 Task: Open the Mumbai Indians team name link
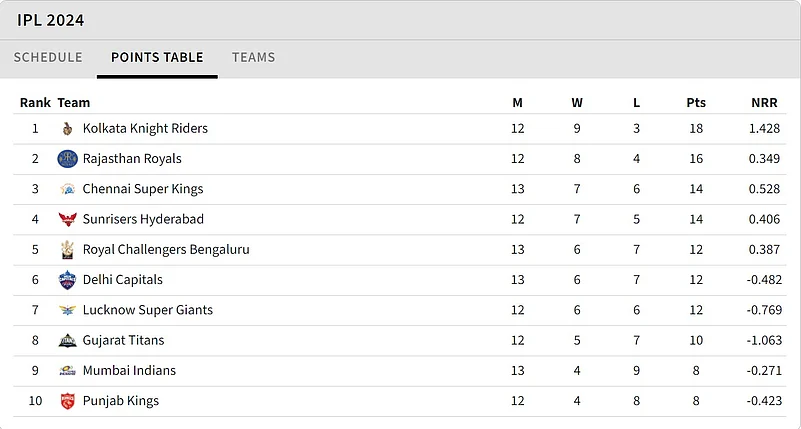click(x=129, y=370)
